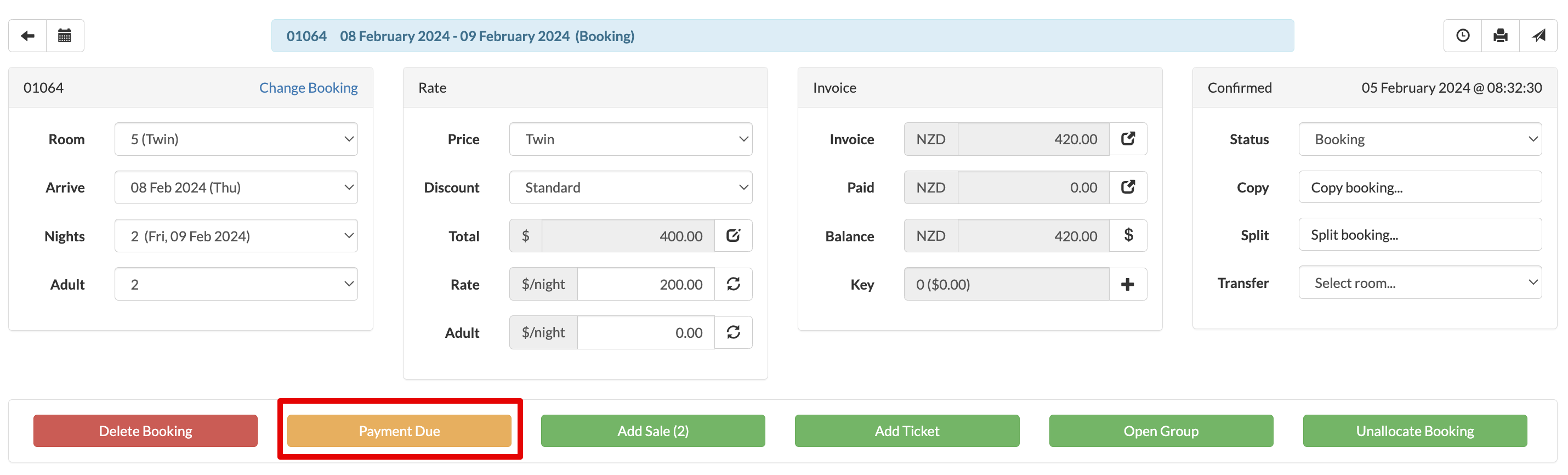Open the Invoice external link icon
Viewport: 1568px width, 475px height.
pyautogui.click(x=1128, y=139)
